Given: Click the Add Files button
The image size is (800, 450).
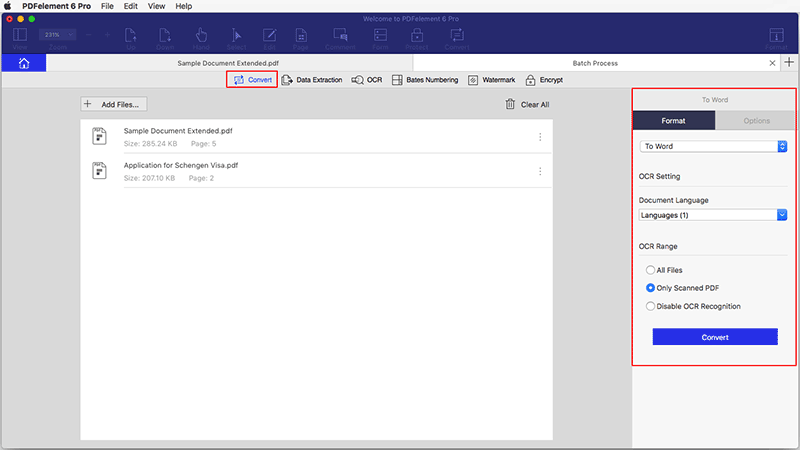Looking at the screenshot, I should tap(113, 104).
